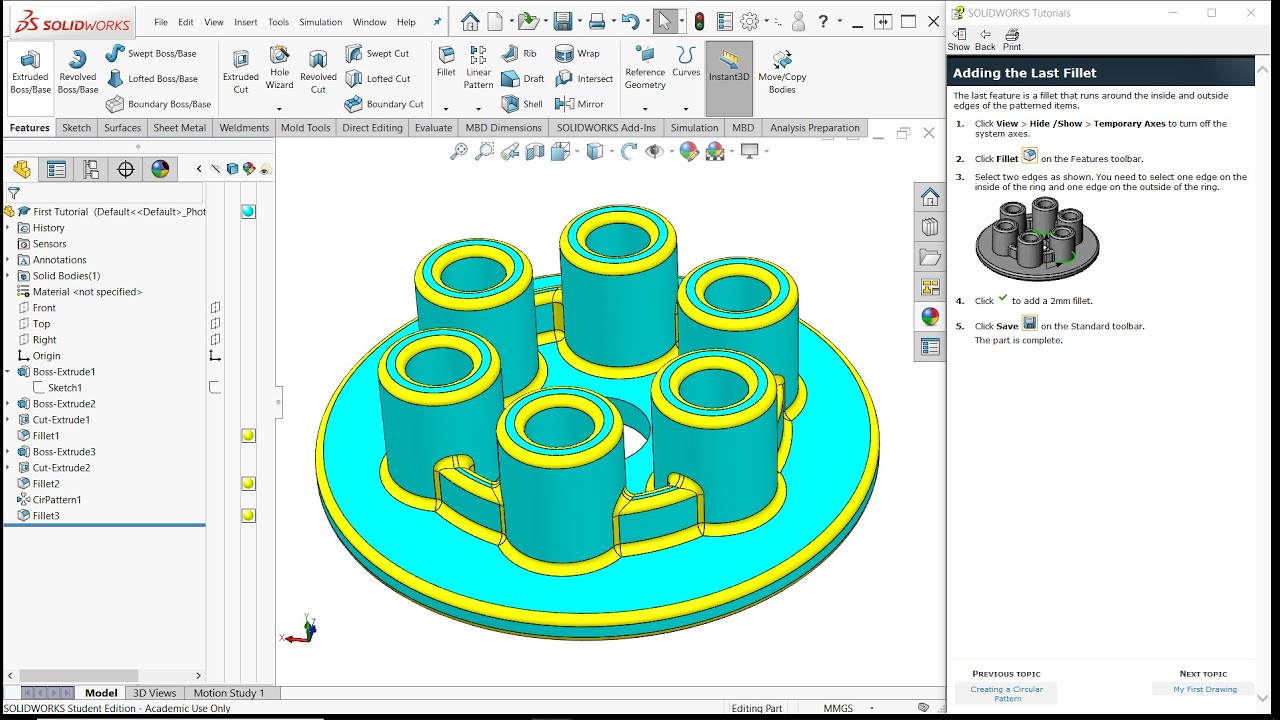Screen dimensions: 1280x720
Task: Select the Linear Pattern tool
Action: 478,68
